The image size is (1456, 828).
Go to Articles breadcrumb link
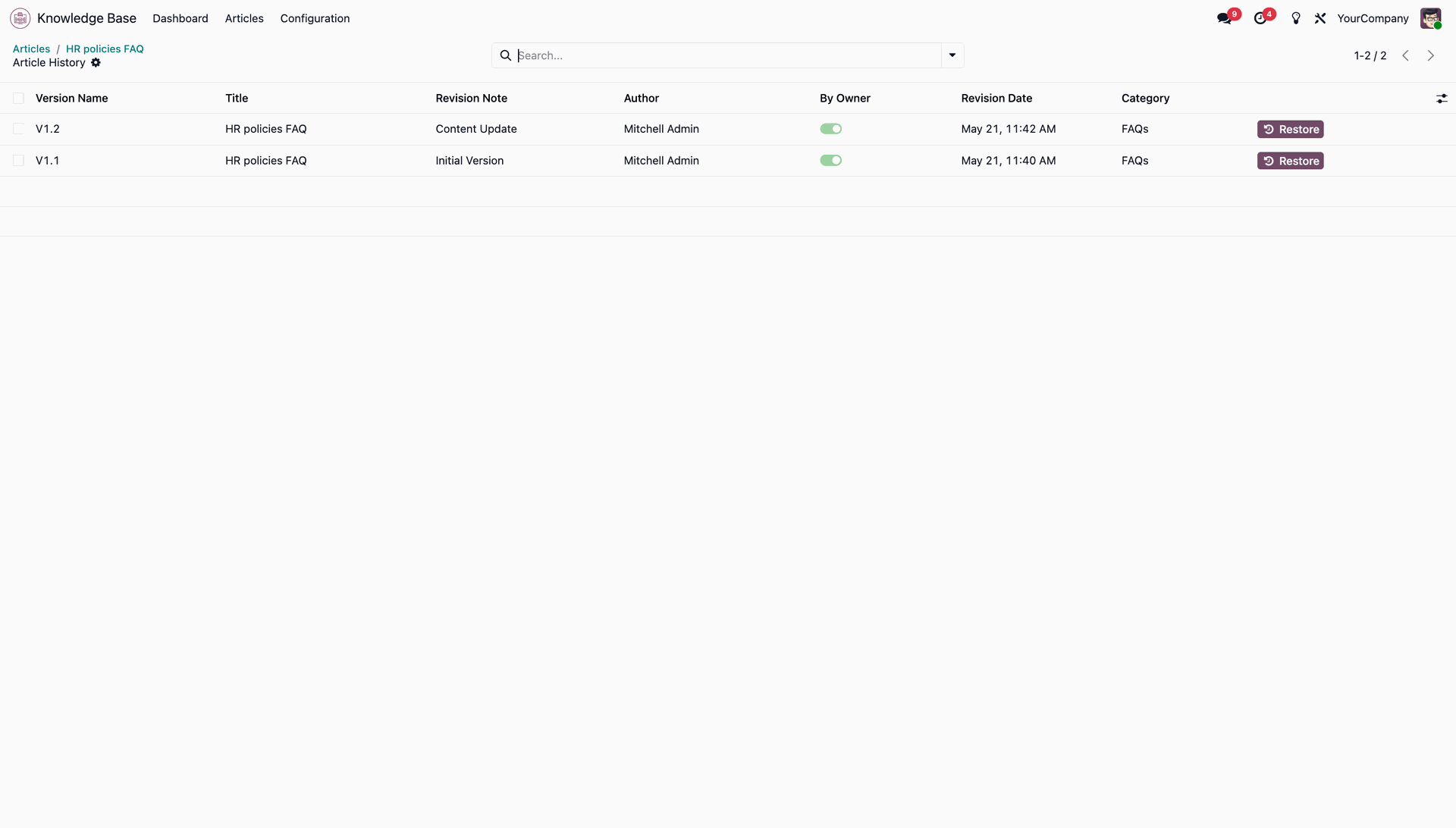point(31,49)
